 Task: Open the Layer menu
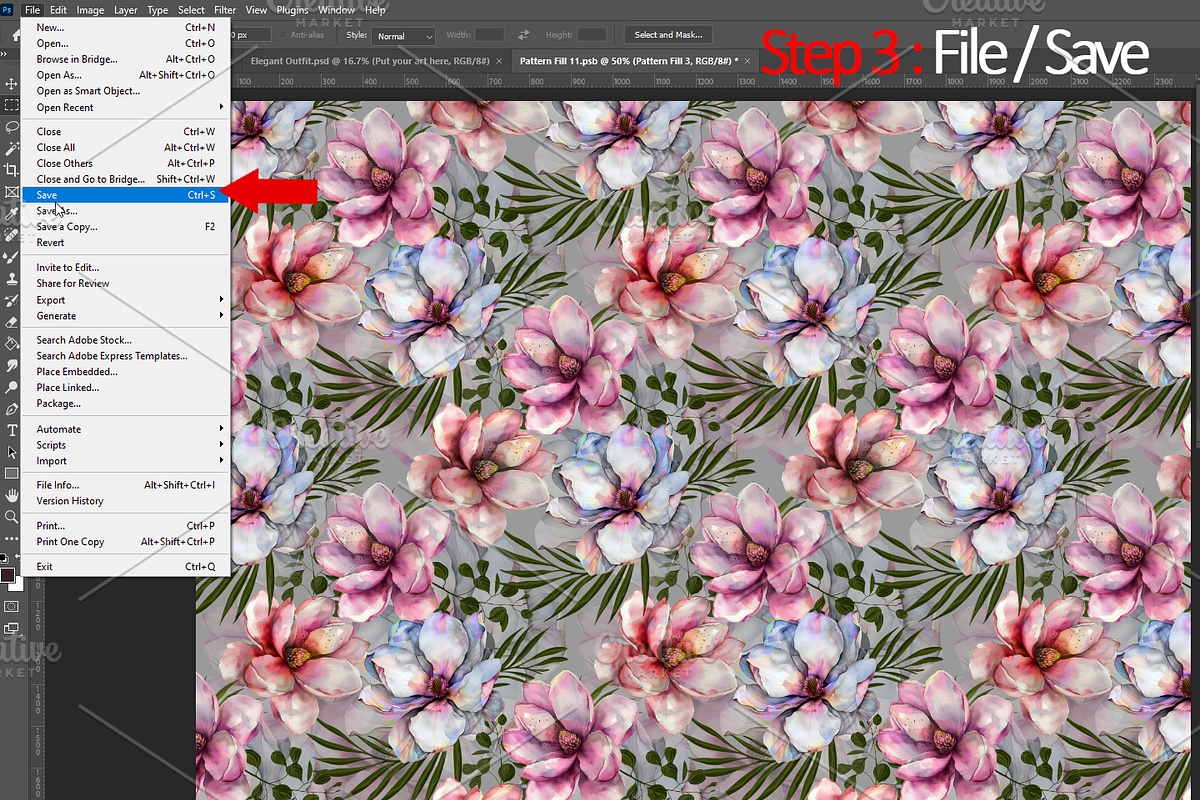click(126, 10)
